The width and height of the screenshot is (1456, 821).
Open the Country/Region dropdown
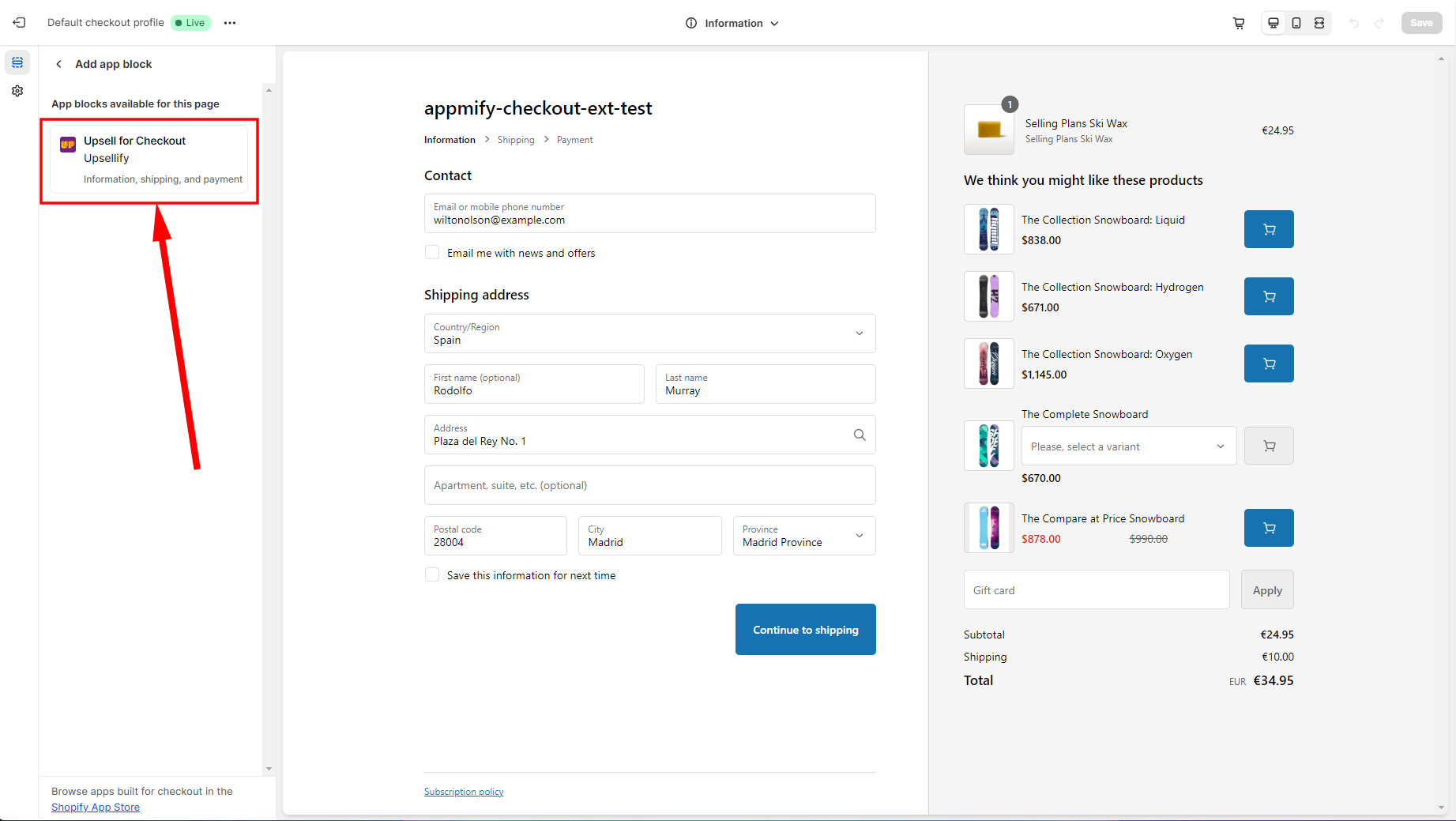coord(649,333)
